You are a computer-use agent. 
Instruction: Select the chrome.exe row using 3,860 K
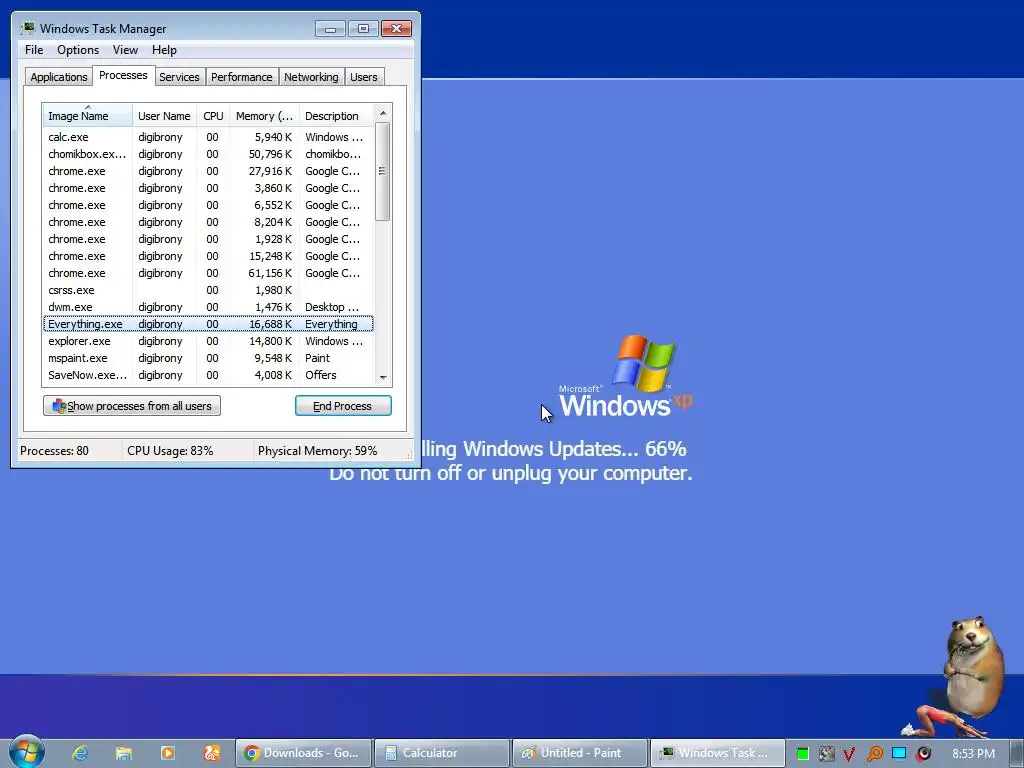pos(208,188)
